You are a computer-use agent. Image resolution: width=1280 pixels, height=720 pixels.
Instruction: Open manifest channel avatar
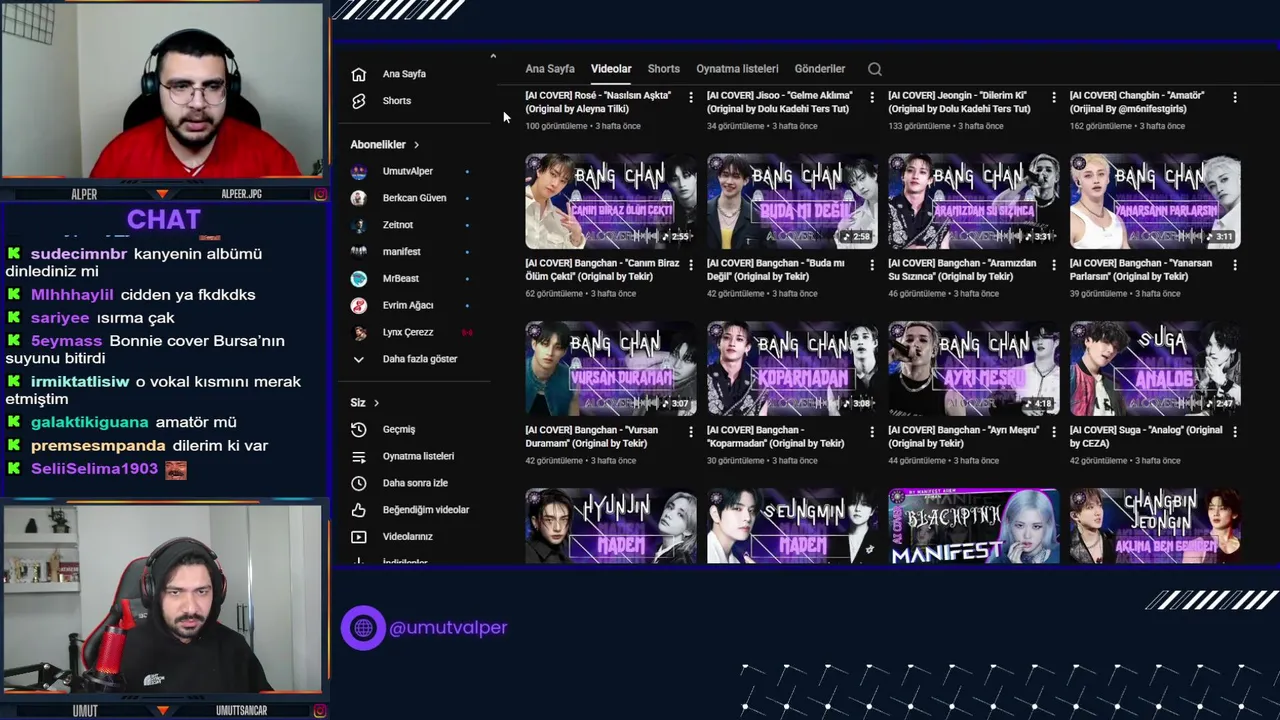pos(359,252)
